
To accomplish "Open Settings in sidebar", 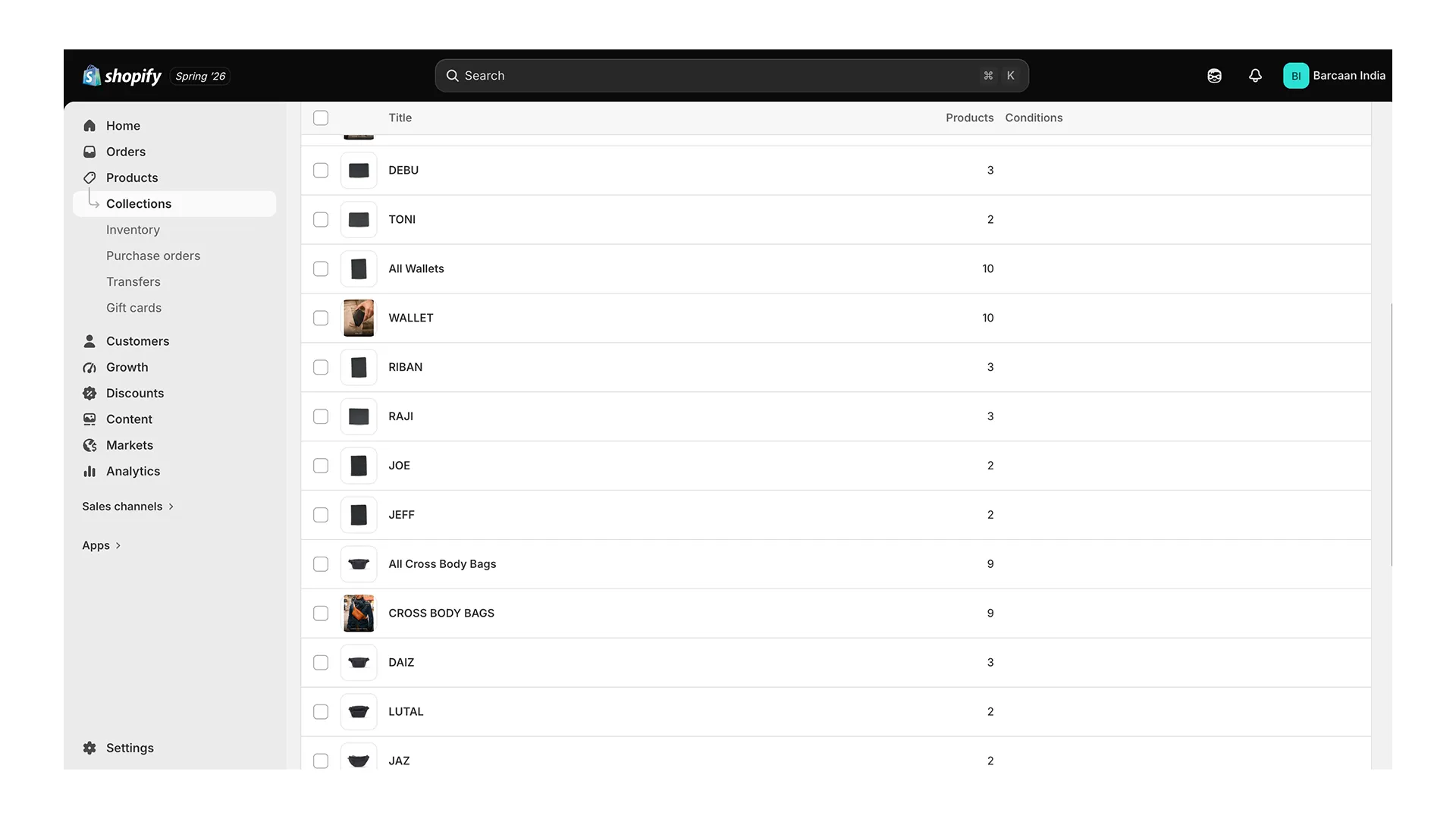I will tap(130, 748).
